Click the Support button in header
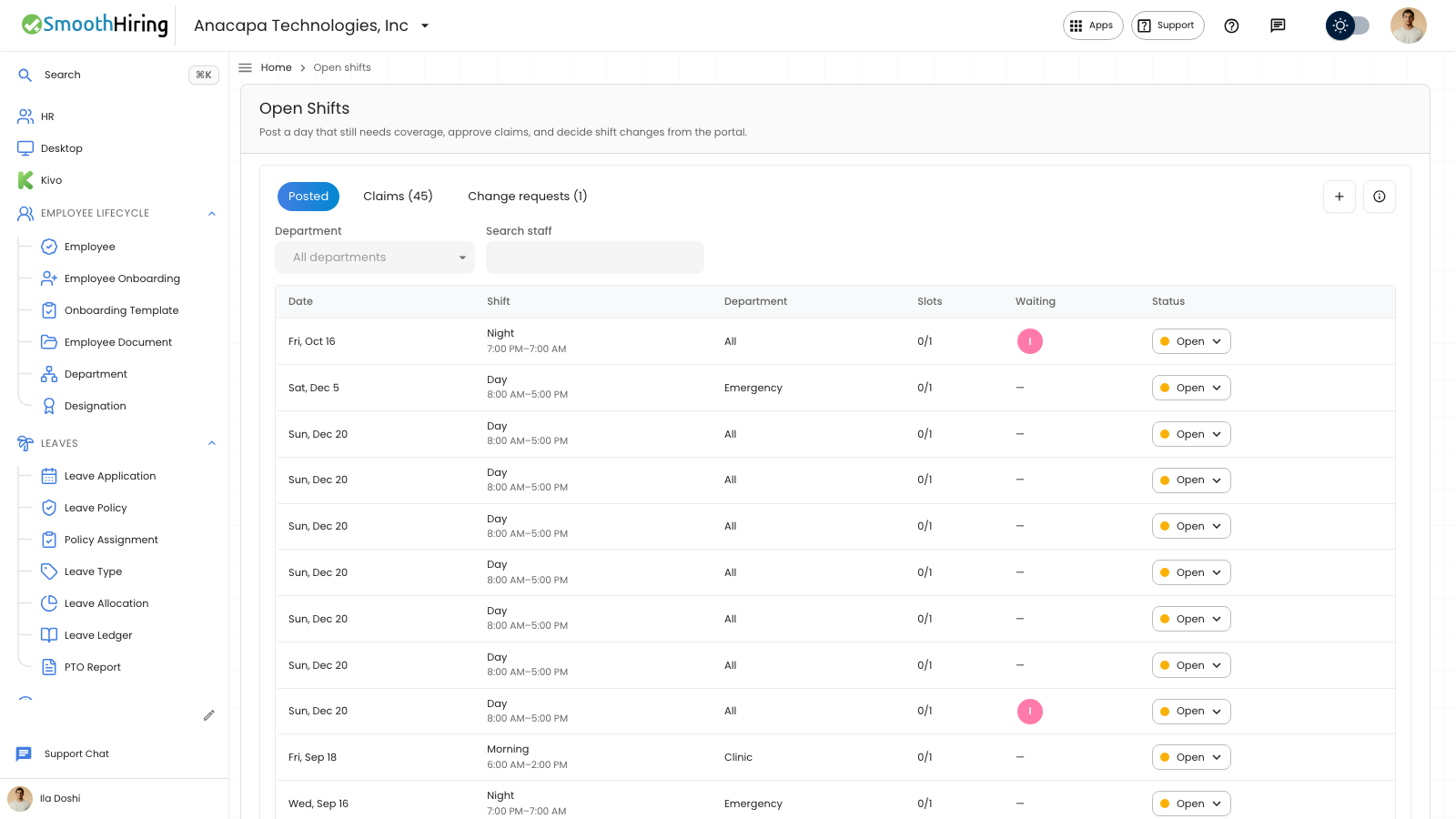Screen dimensions: 1456x819 pos(1168,25)
